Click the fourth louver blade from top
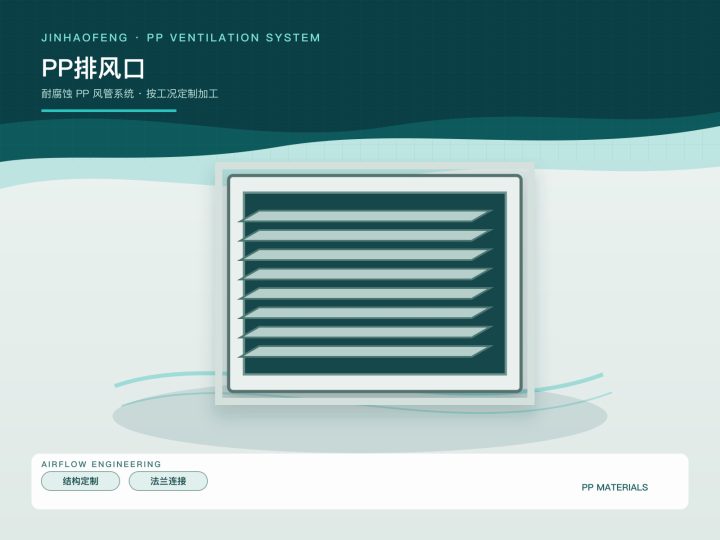The width and height of the screenshot is (720, 540). (x=366, y=274)
